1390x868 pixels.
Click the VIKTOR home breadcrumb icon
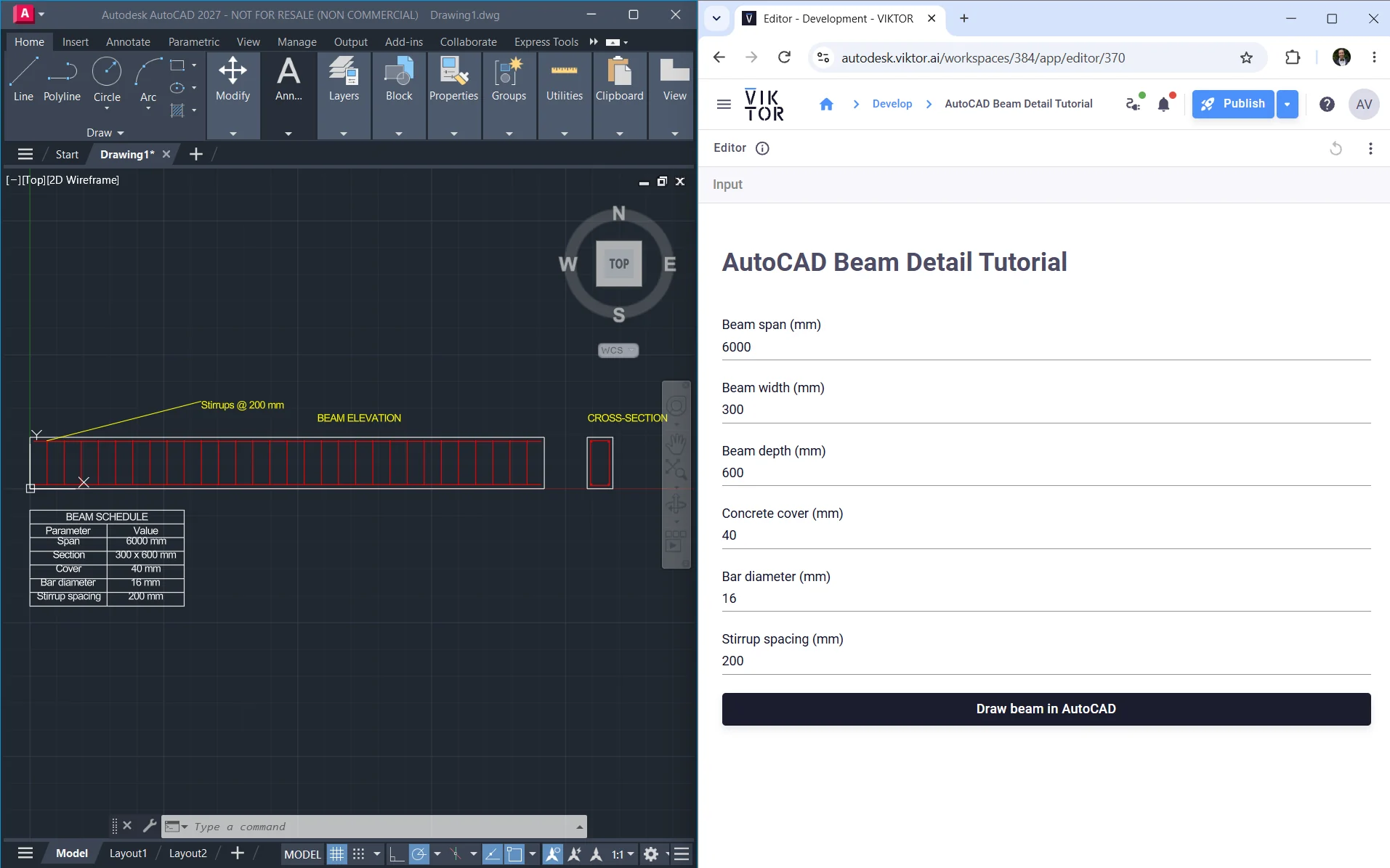coord(826,104)
